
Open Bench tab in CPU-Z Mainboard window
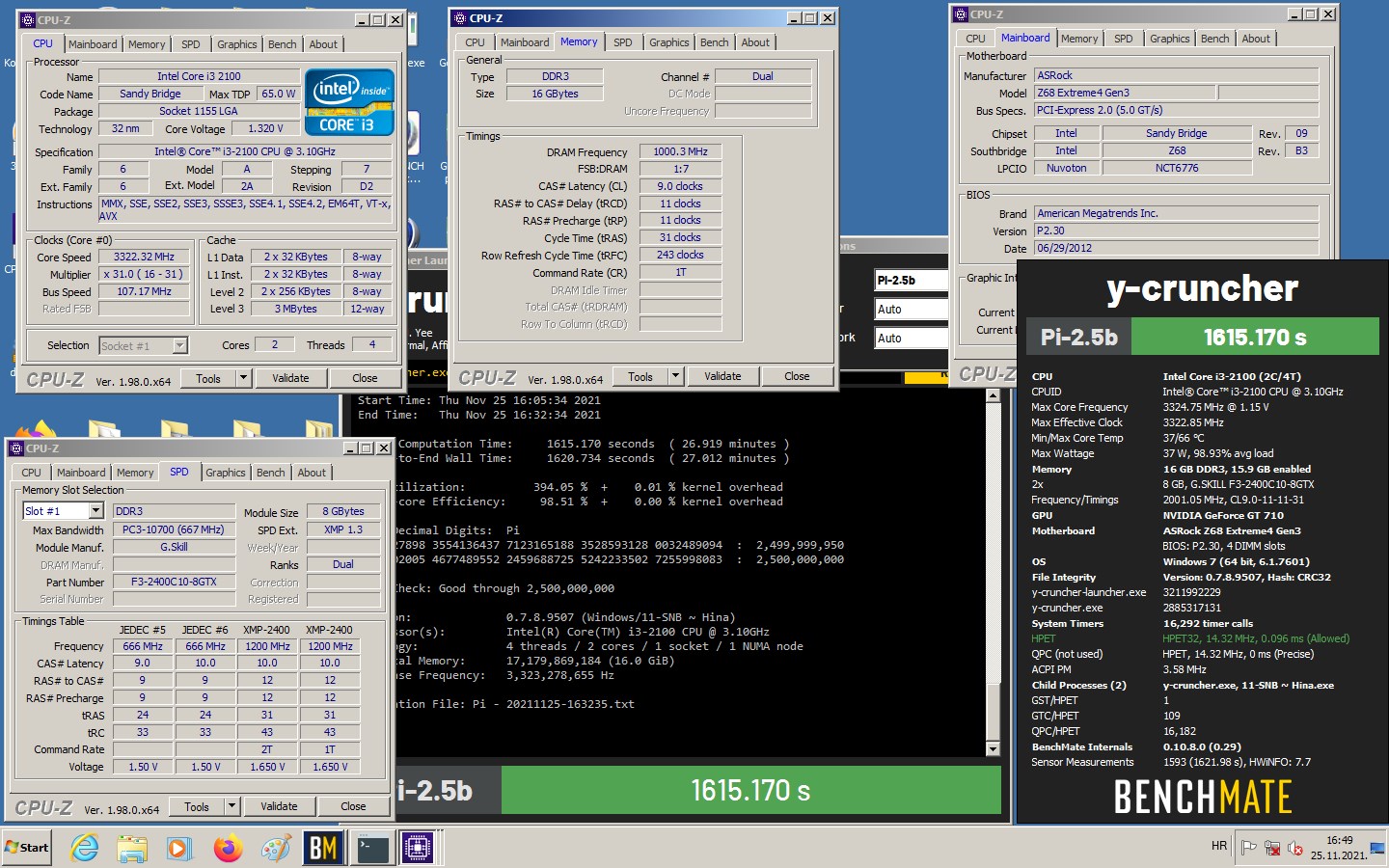coord(1215,39)
